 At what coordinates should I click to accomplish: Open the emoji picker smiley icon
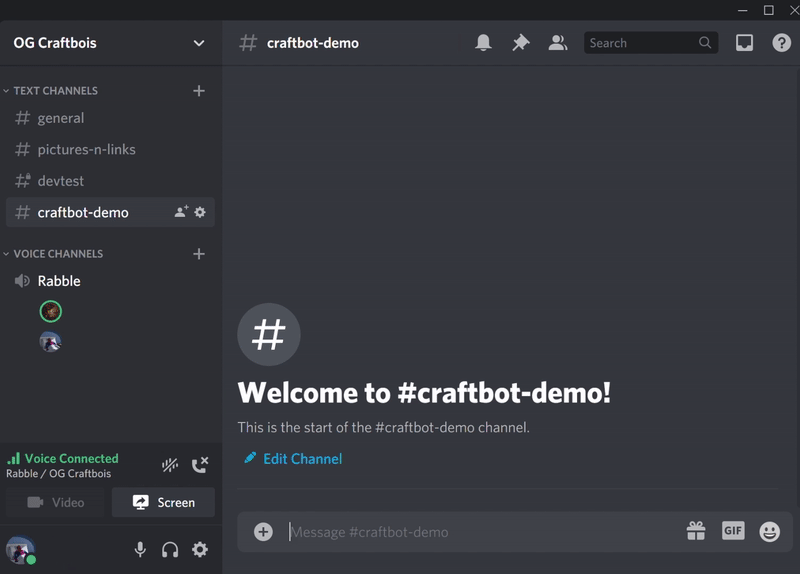(769, 532)
